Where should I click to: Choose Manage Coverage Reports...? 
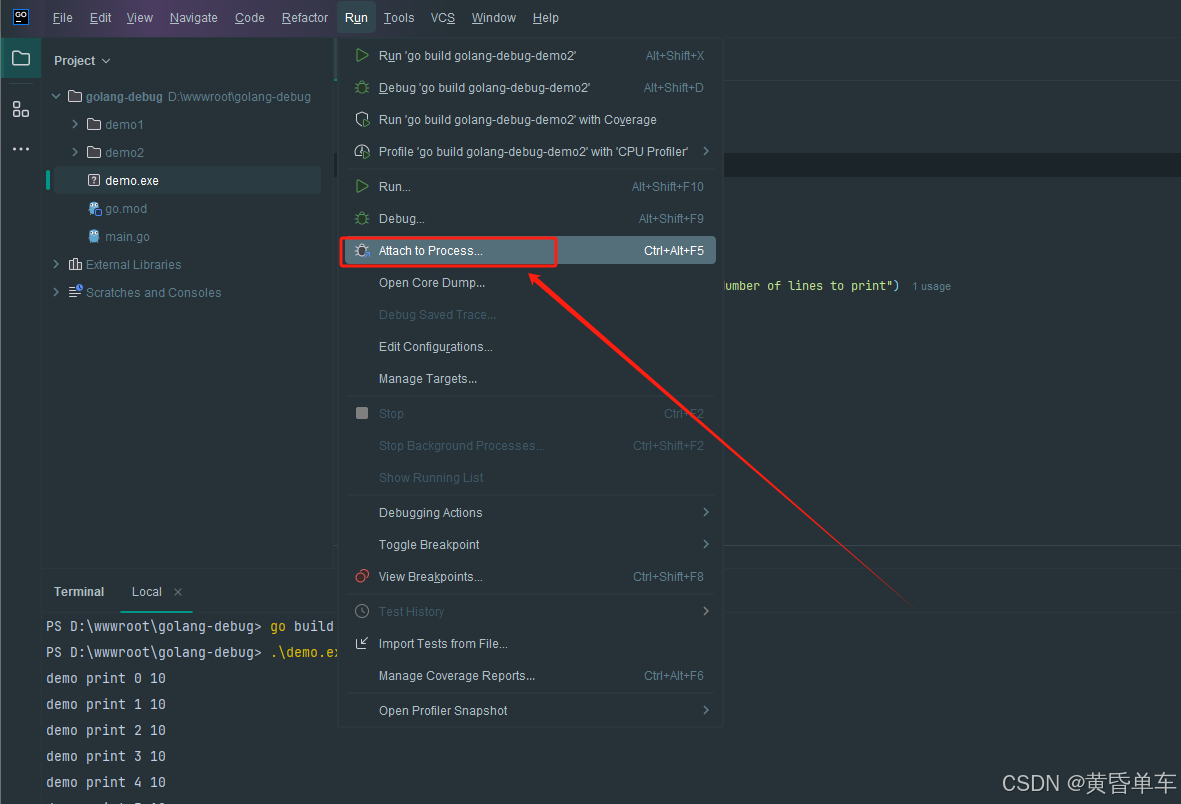(531, 675)
